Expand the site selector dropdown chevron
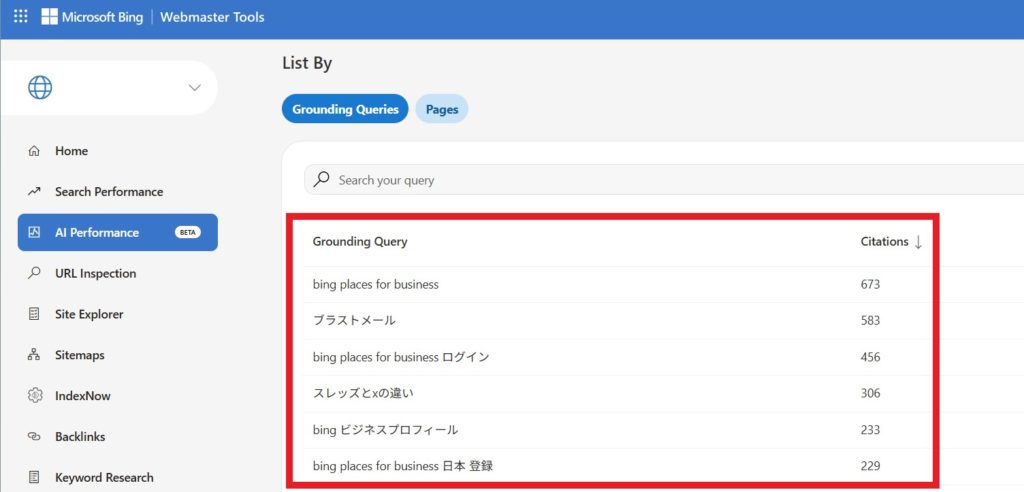Screen dimensions: 1024x492 [194, 88]
